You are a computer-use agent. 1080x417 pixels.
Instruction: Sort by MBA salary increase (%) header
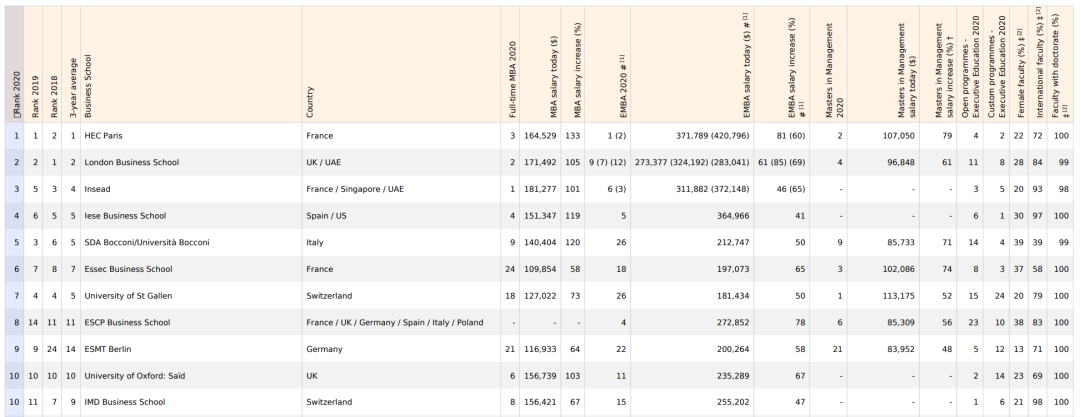pos(573,65)
